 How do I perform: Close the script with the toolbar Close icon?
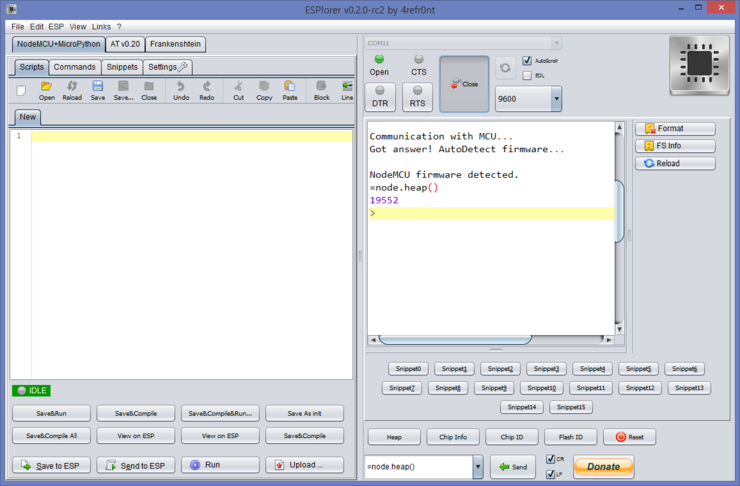(x=149, y=91)
